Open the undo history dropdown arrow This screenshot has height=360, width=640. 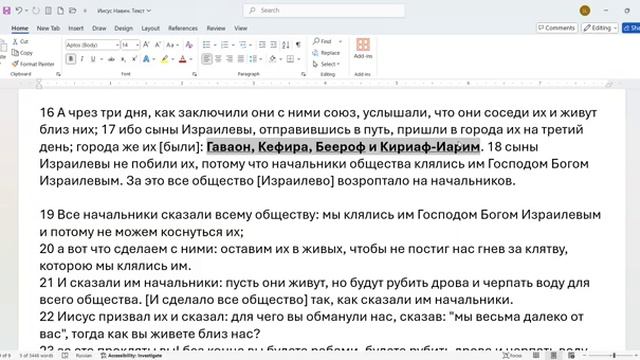point(27,11)
